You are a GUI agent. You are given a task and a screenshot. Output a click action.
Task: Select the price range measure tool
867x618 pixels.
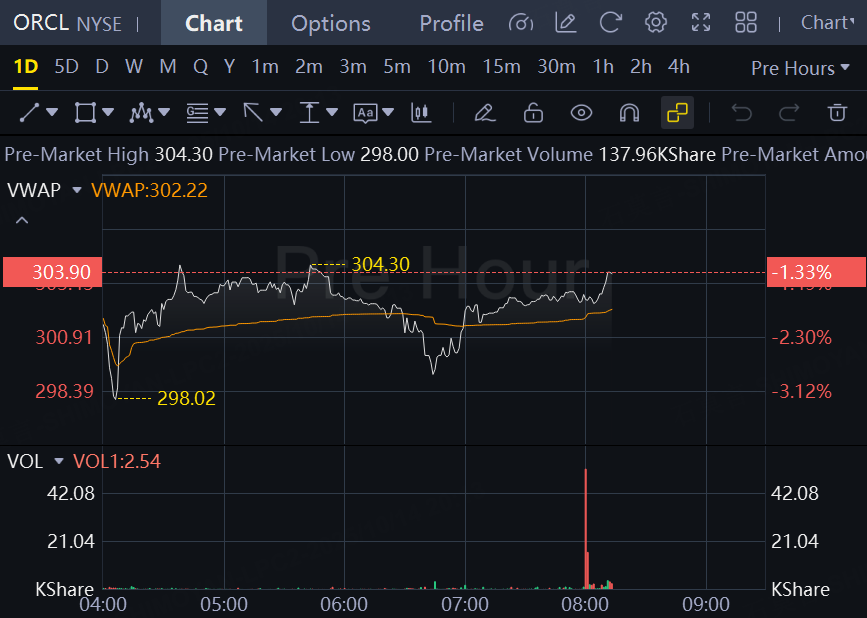click(x=309, y=113)
